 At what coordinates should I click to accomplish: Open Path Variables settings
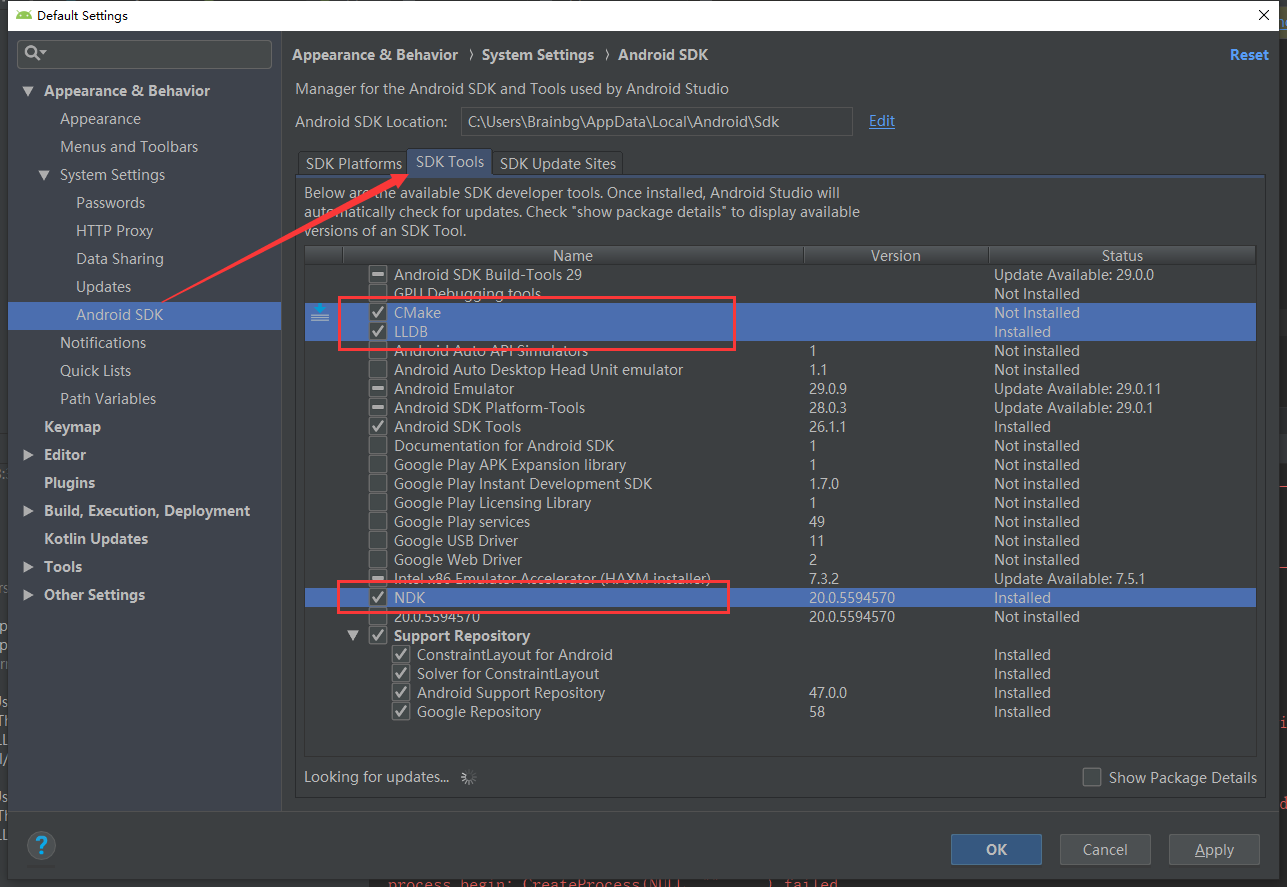[x=108, y=399]
